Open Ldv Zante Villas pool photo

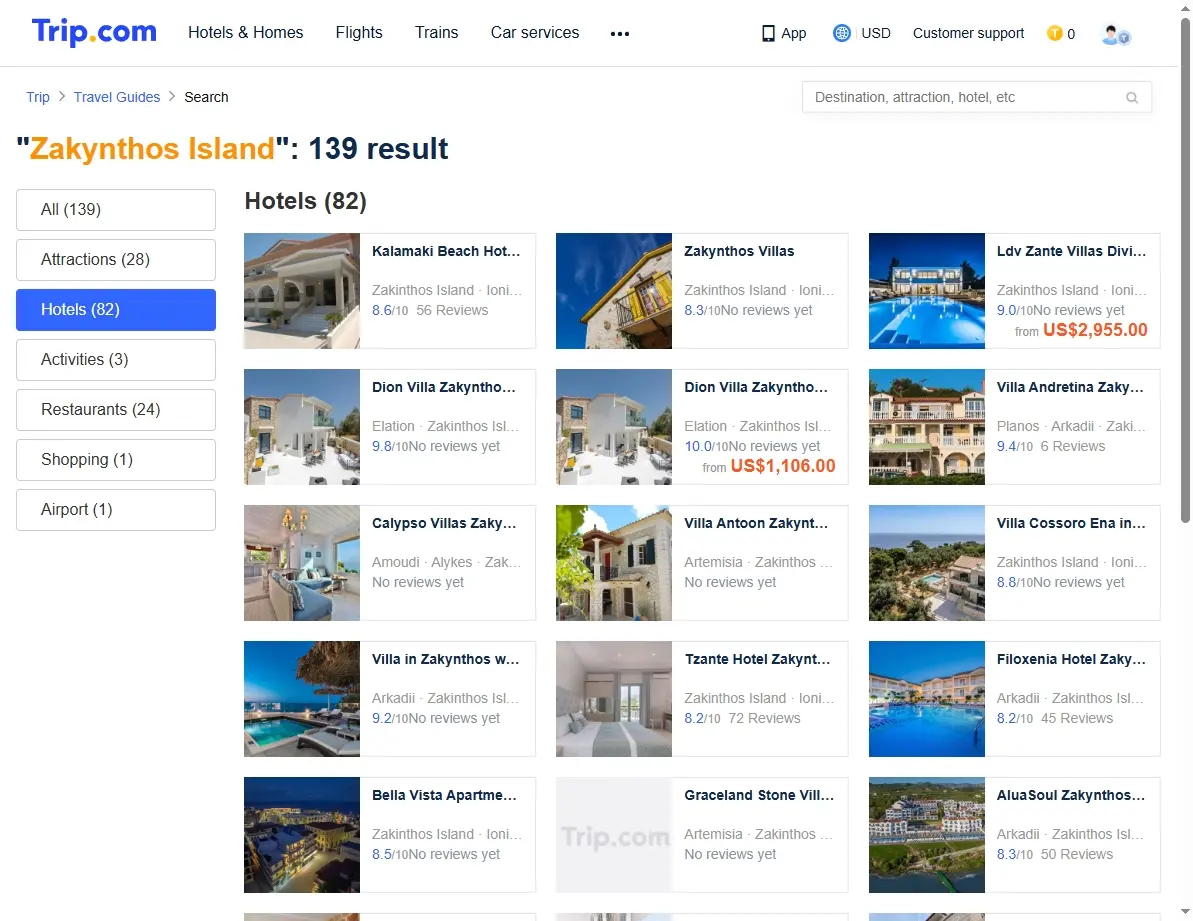click(927, 291)
